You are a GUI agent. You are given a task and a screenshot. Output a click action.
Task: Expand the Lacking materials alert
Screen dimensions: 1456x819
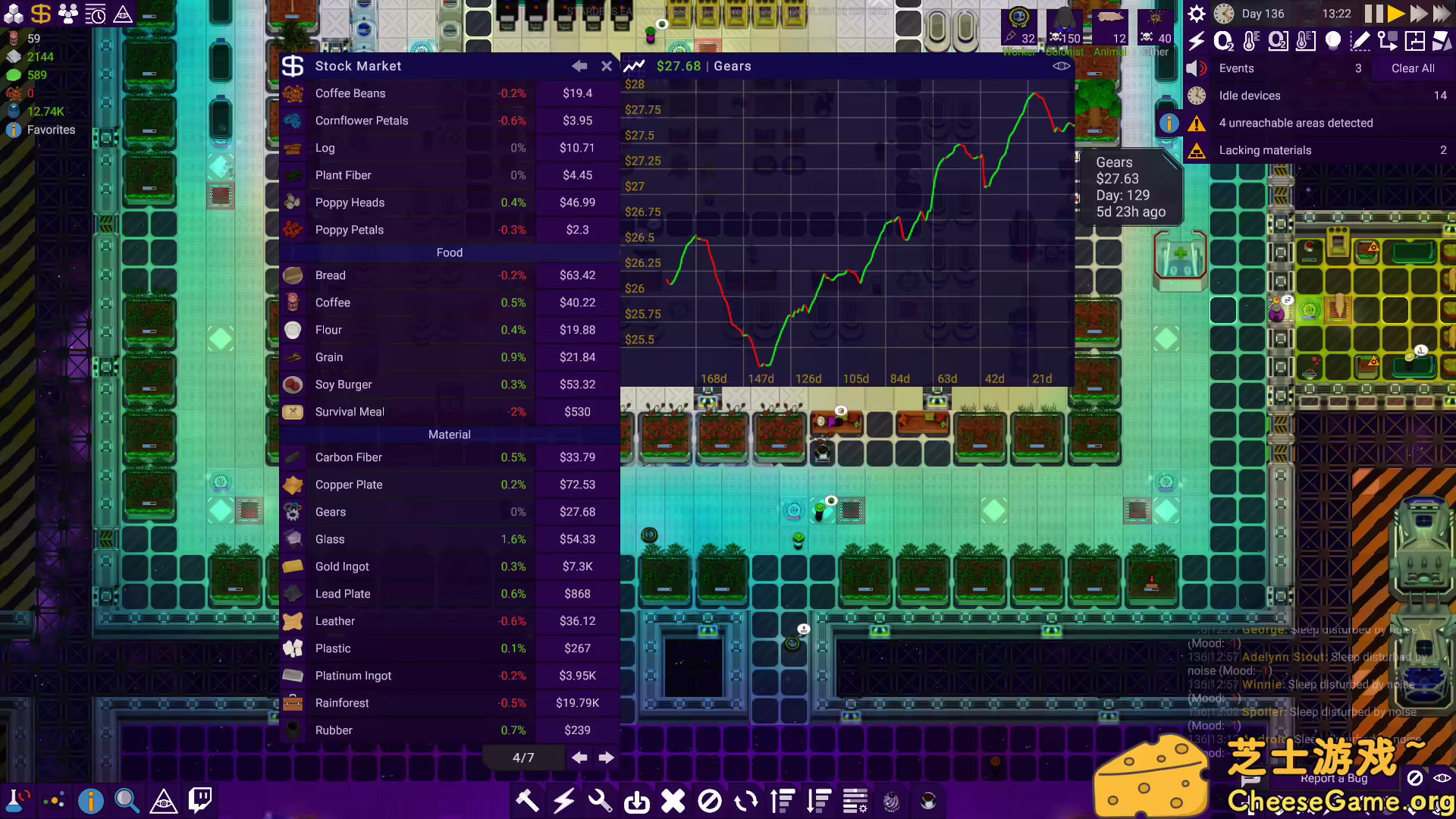[x=1265, y=150]
